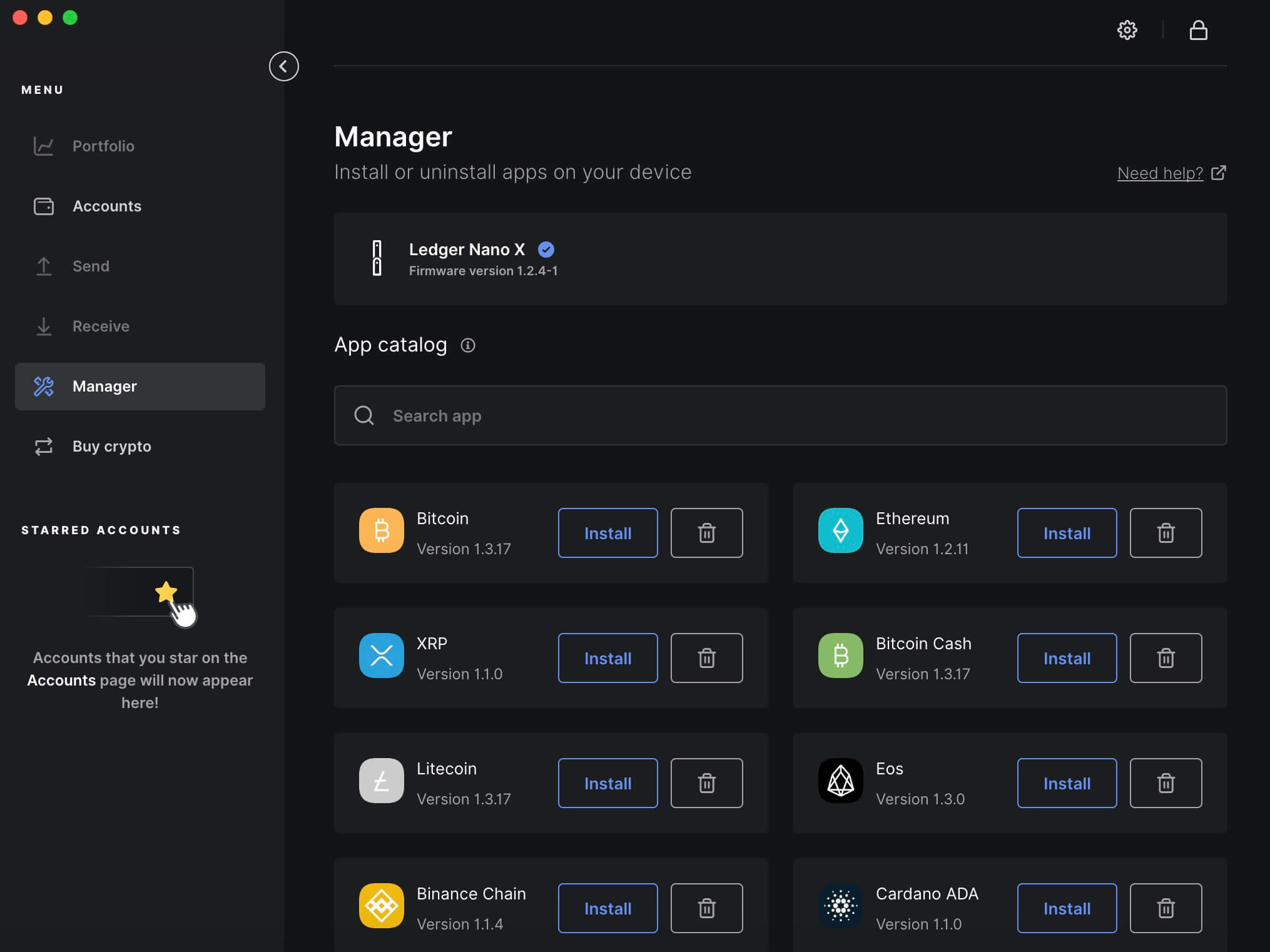Click the external link icon beside Need help
1270x952 pixels.
pos(1218,173)
